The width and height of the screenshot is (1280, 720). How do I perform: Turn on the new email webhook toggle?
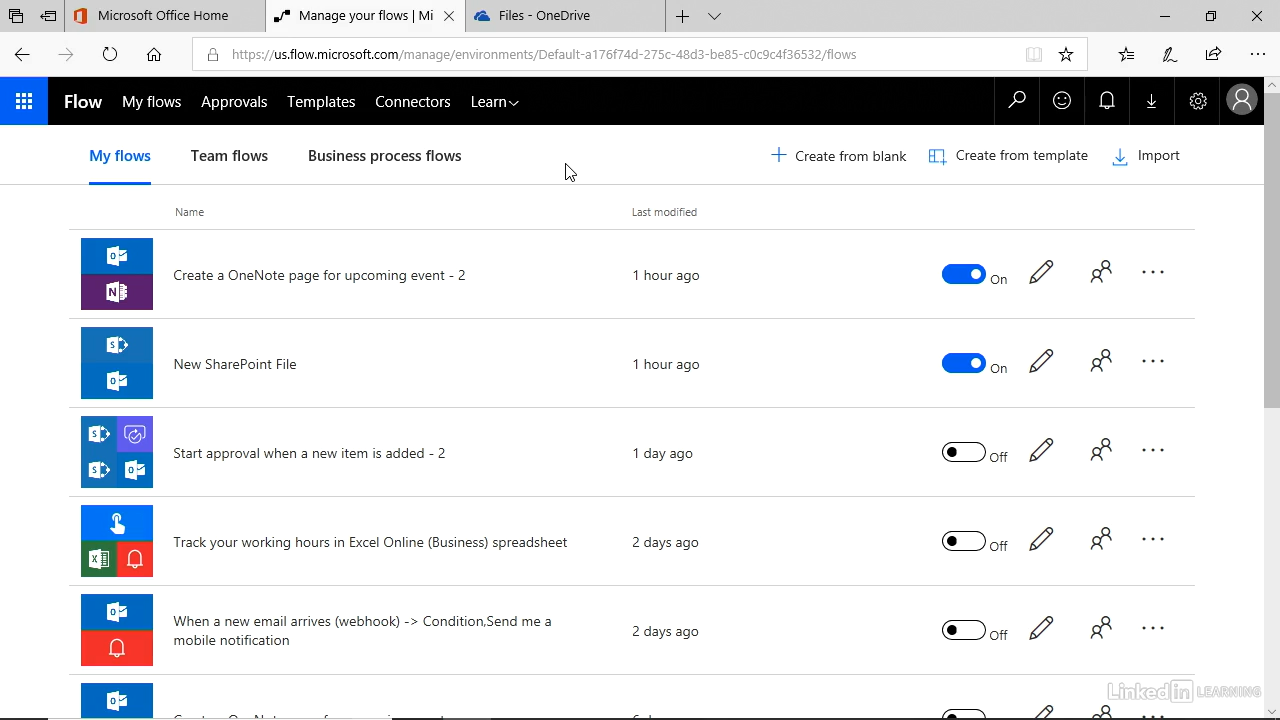(x=964, y=630)
